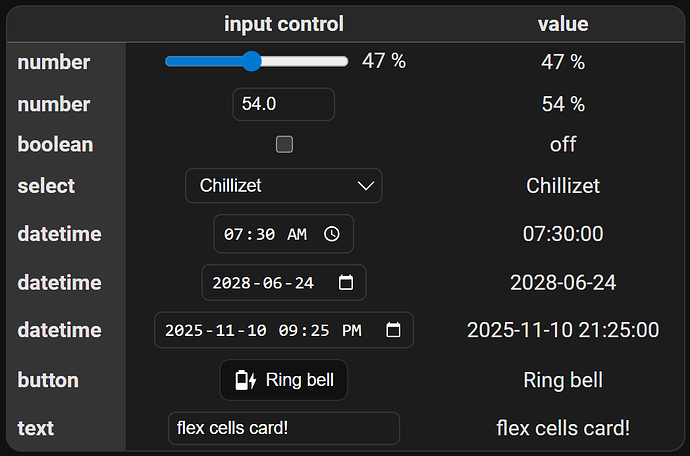Click the number slider thumb
690x456 pixels.
(x=251, y=62)
